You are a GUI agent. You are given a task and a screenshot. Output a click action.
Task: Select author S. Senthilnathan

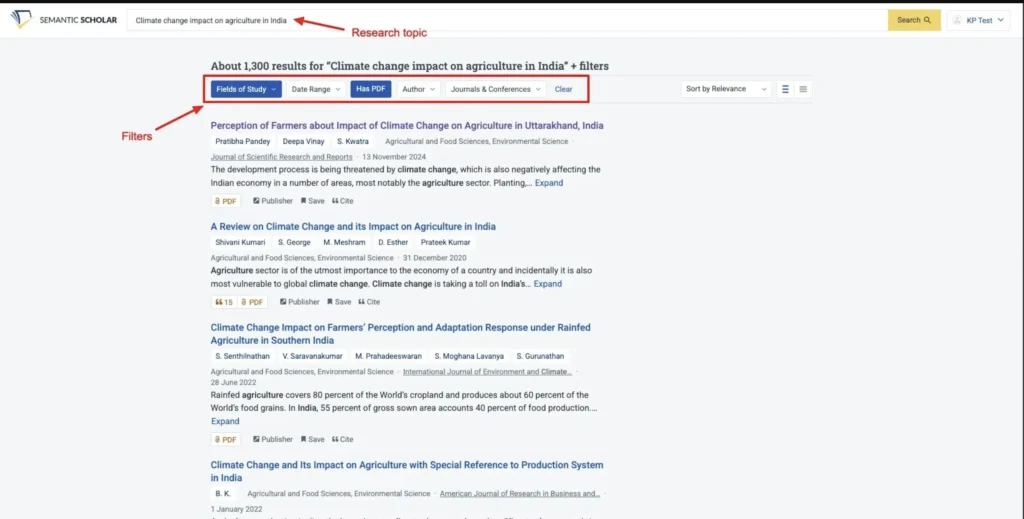[242, 356]
